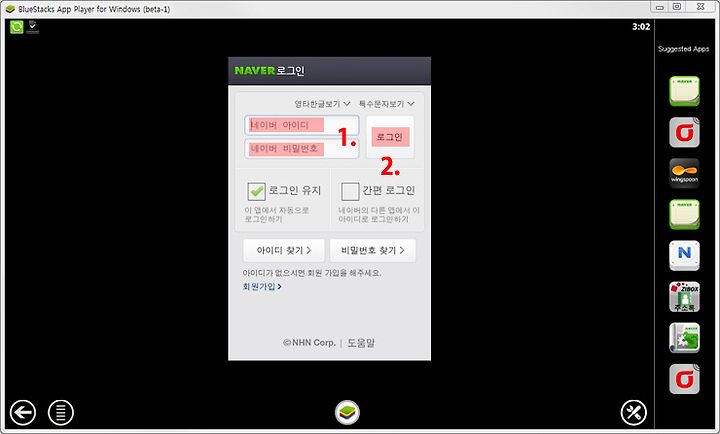Screen dimensions: 720x434
Task: Go back using the arrow back button
Action: pos(22,412)
